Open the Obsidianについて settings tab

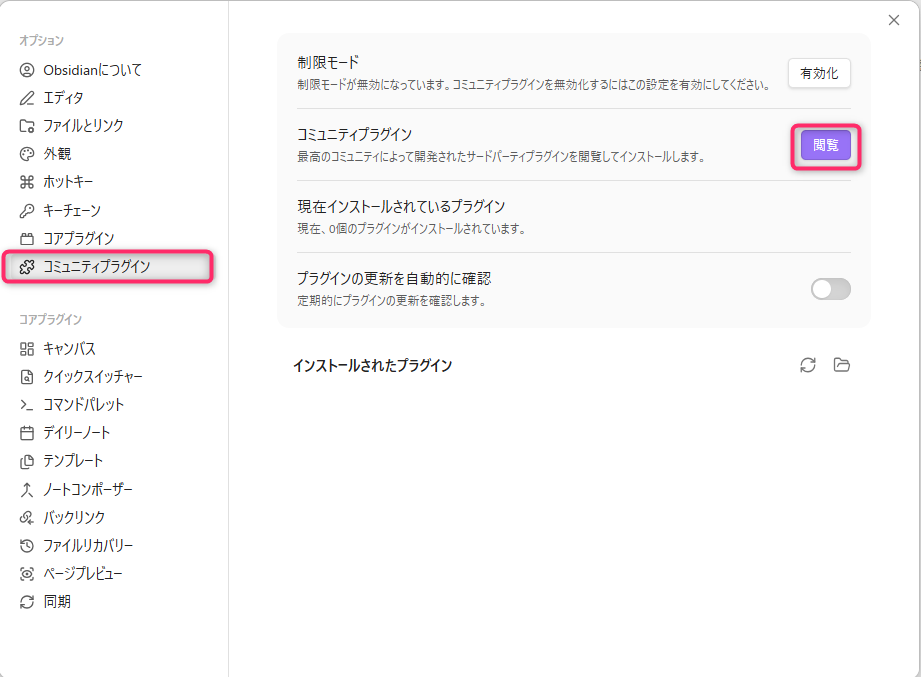[x=92, y=70]
